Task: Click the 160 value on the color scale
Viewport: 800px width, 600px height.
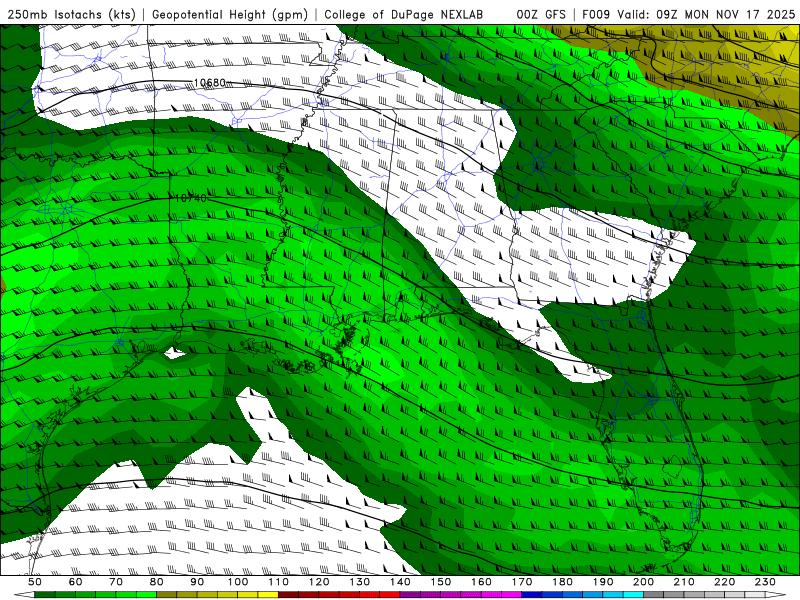Action: (482, 582)
